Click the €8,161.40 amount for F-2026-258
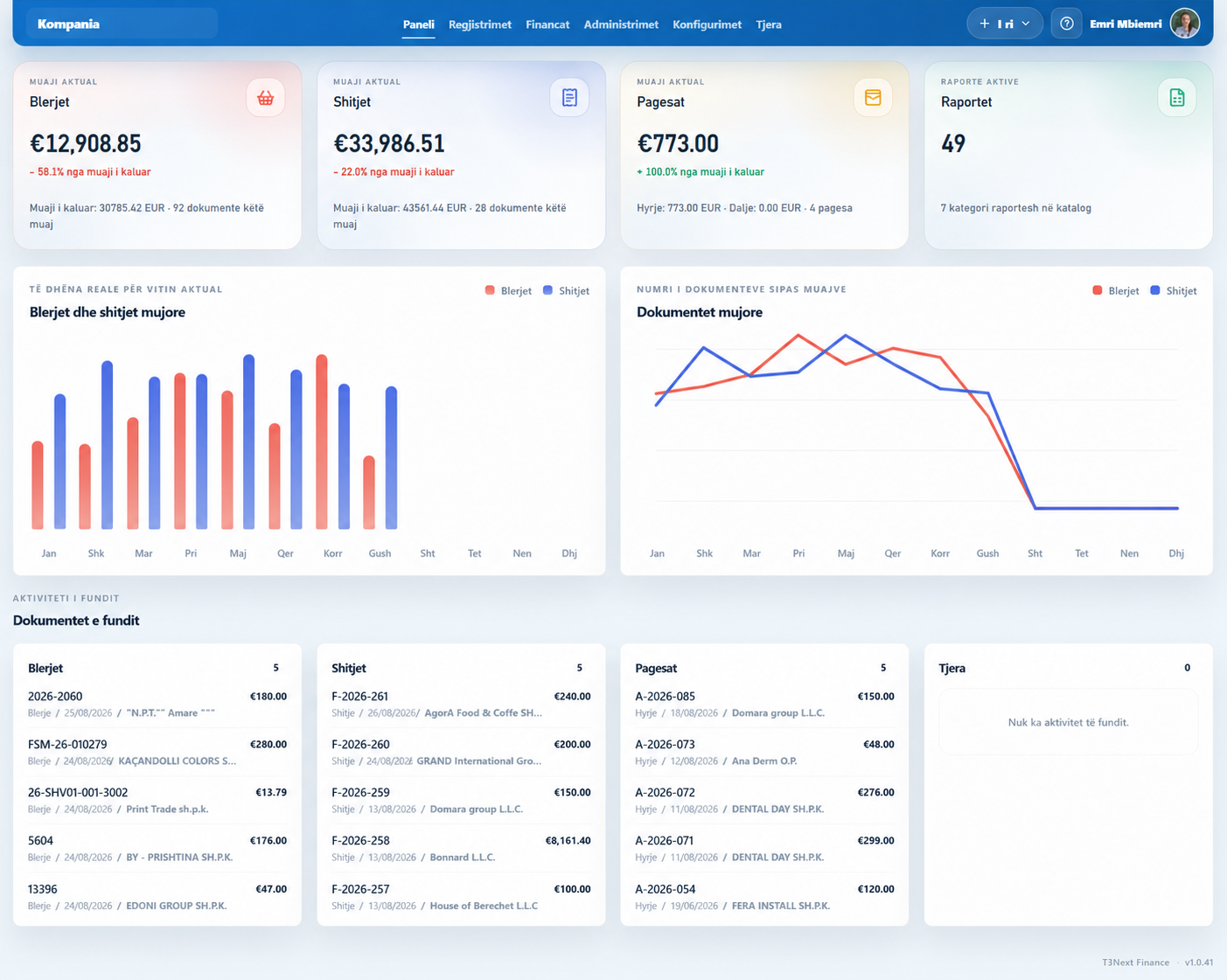Image resolution: width=1227 pixels, height=980 pixels. pyautogui.click(x=568, y=841)
